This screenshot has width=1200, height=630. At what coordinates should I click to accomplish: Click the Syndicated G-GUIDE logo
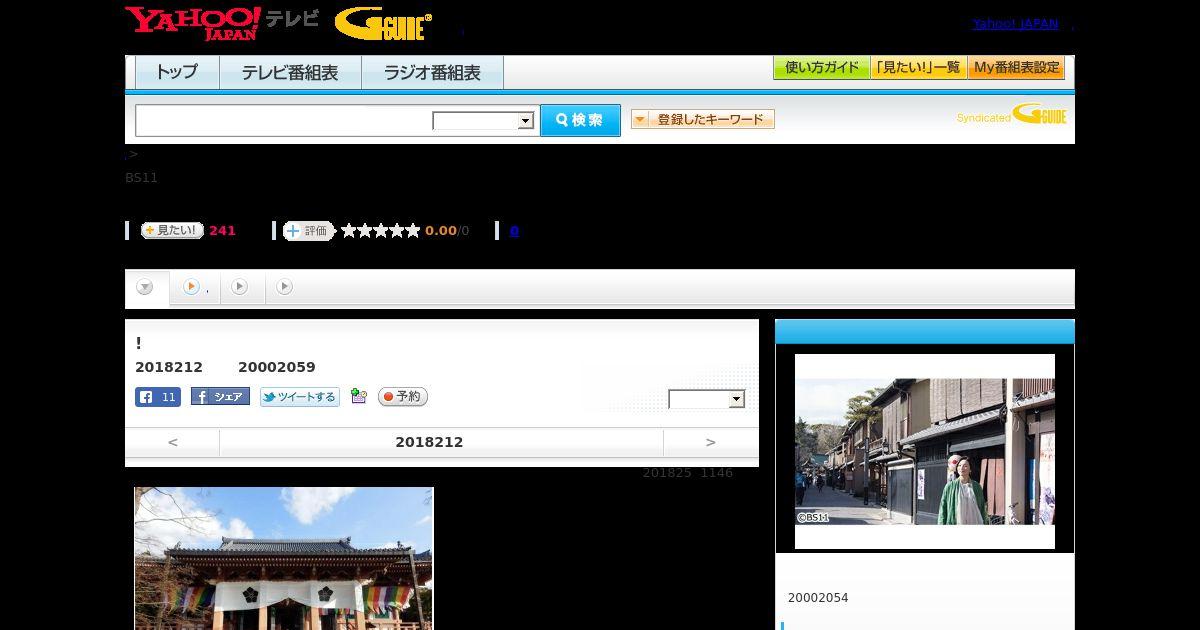pyautogui.click(x=1011, y=115)
